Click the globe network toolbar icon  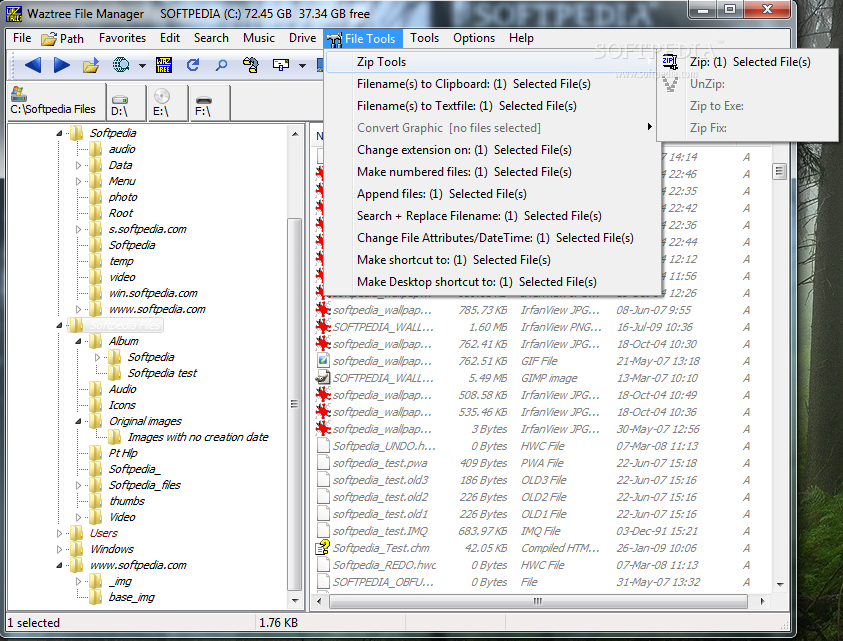[x=121, y=65]
